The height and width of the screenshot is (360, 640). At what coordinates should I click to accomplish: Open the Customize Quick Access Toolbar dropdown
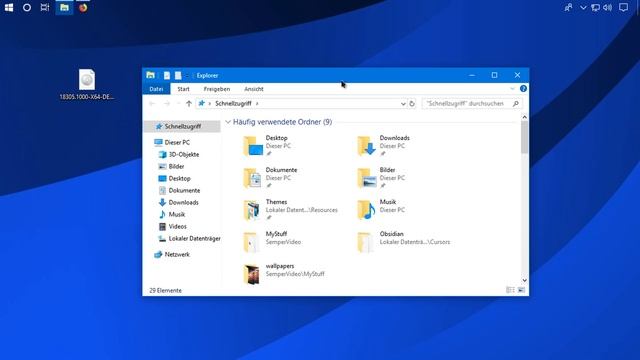(x=187, y=76)
